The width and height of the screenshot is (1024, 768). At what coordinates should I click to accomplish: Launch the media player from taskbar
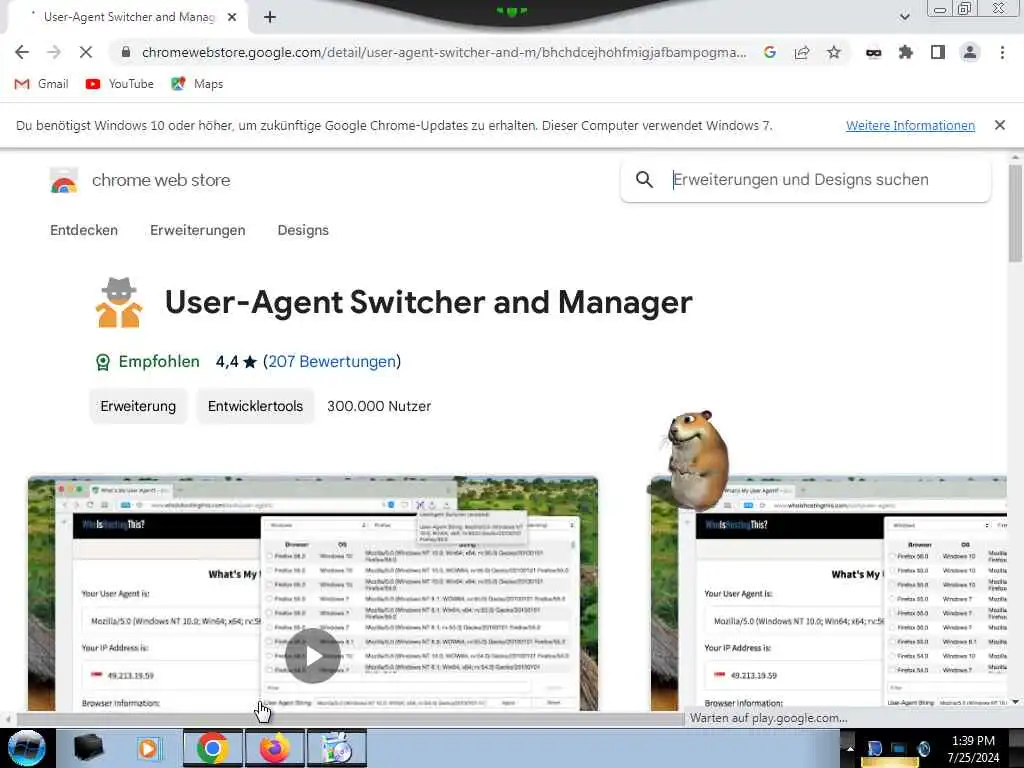(x=148, y=748)
